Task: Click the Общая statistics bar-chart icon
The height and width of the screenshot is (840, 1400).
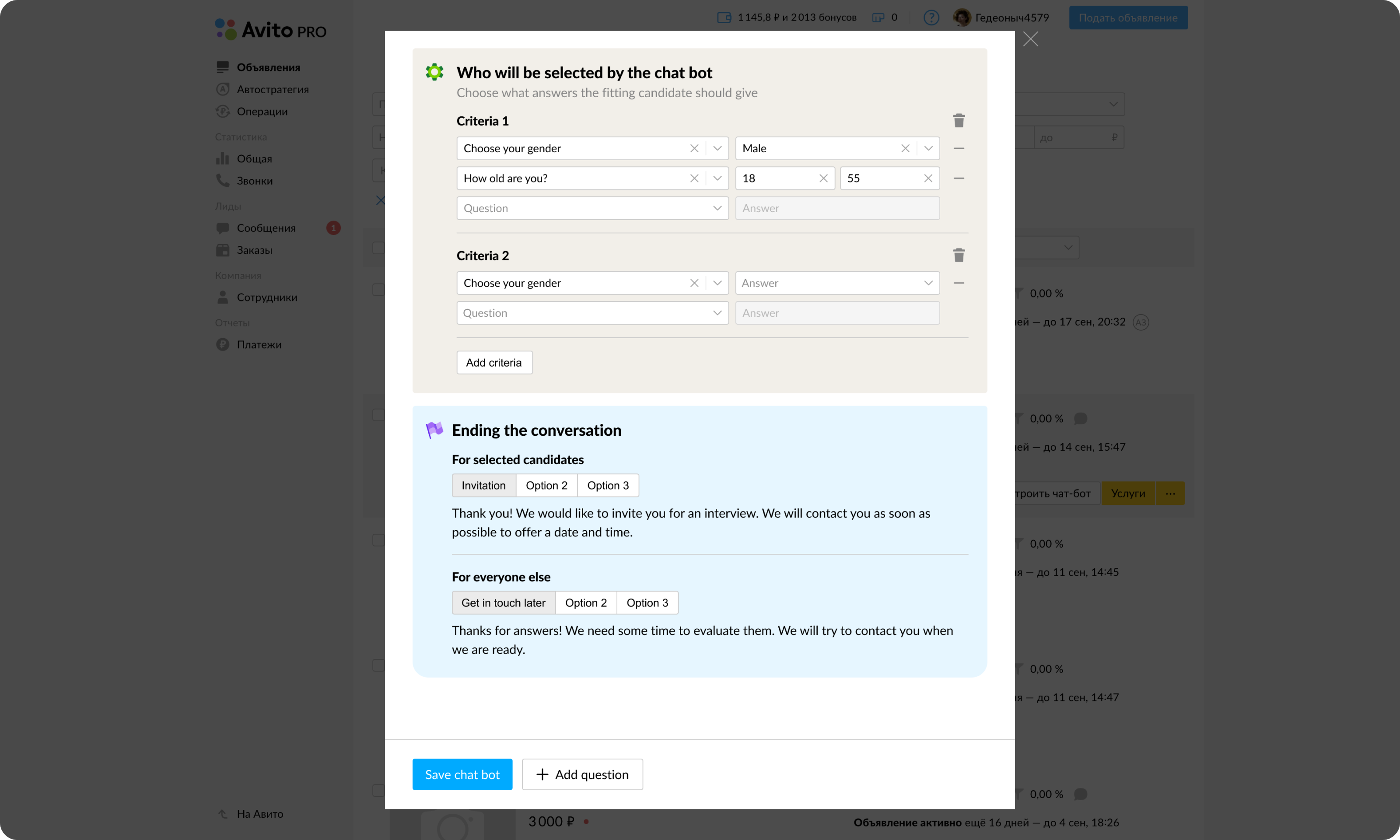Action: click(222, 158)
